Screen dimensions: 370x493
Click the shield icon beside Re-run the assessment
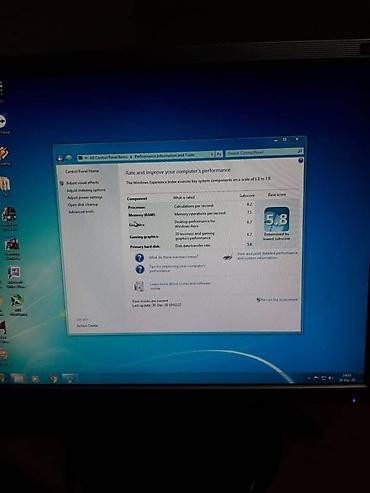[258, 300]
